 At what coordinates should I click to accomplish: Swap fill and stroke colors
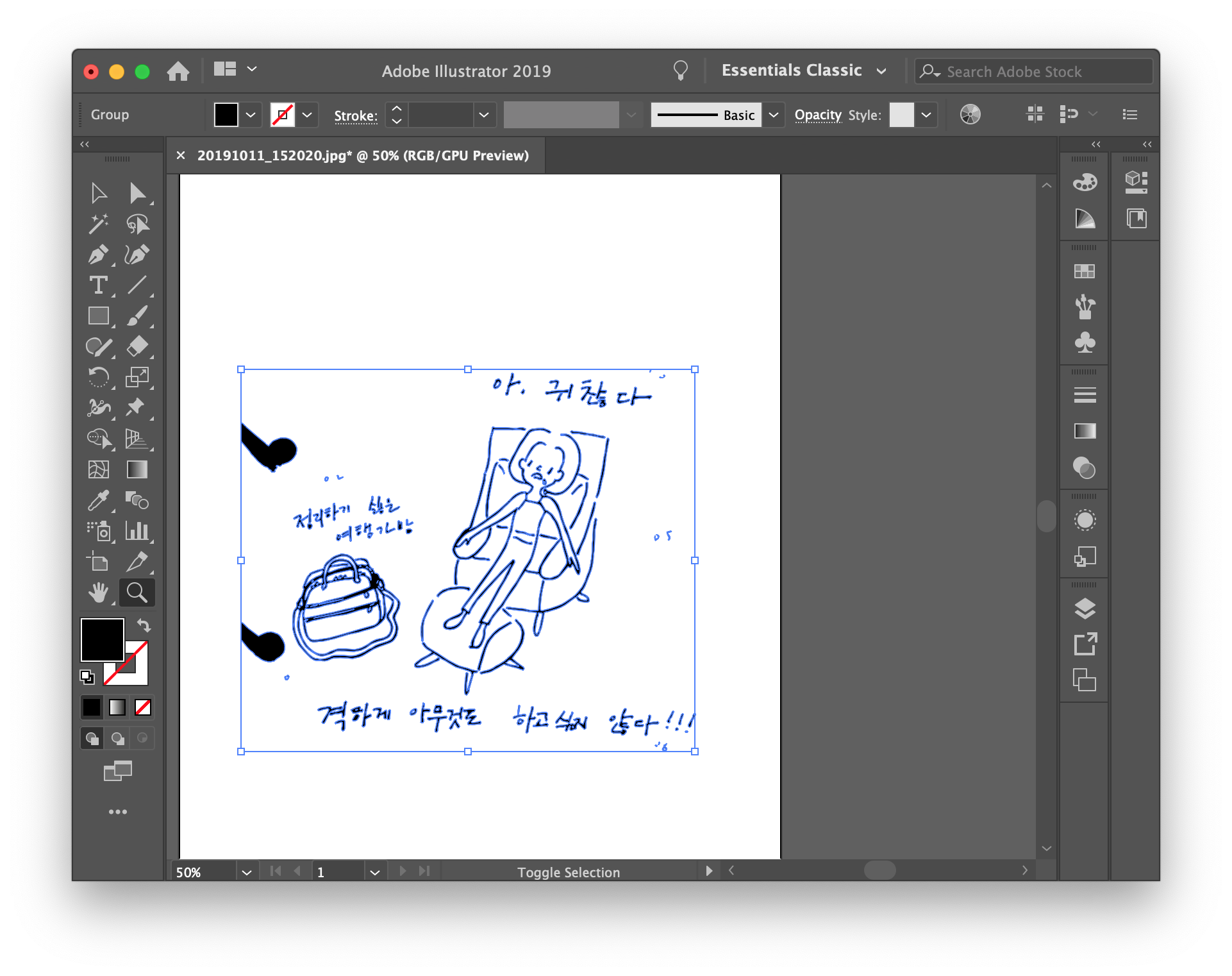(x=144, y=625)
